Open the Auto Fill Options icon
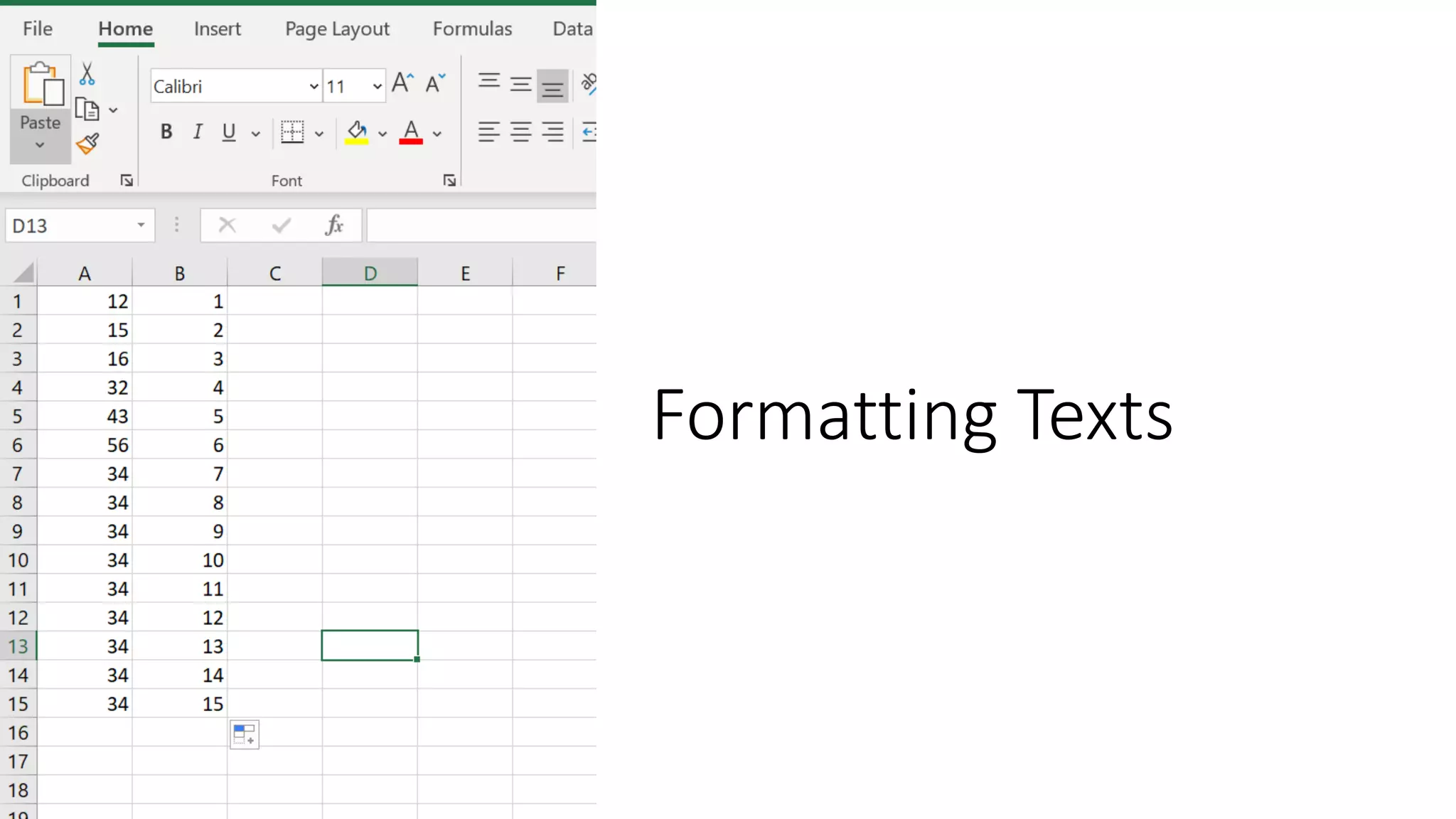 [x=245, y=734]
